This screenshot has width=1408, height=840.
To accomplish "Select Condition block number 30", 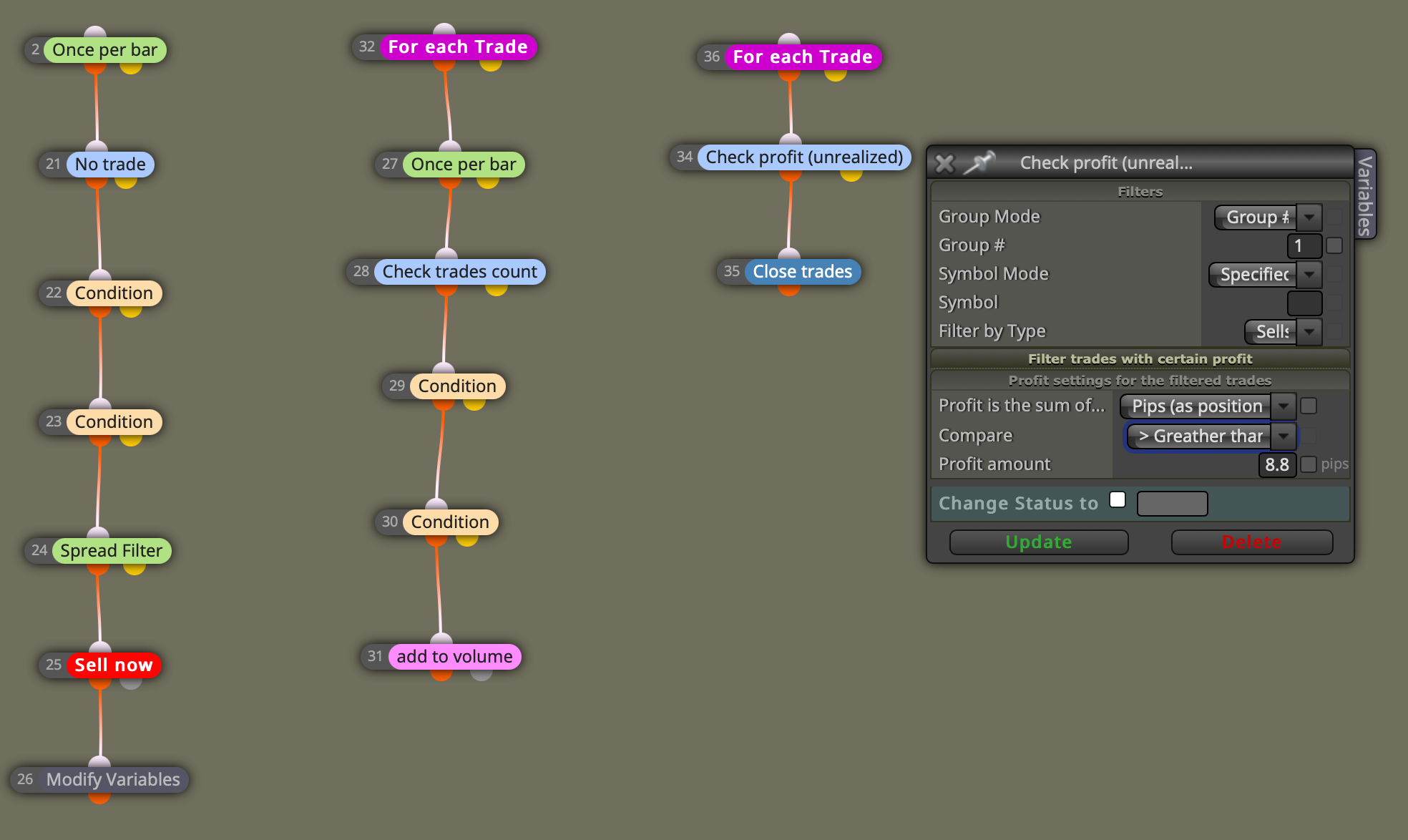I will (x=450, y=522).
